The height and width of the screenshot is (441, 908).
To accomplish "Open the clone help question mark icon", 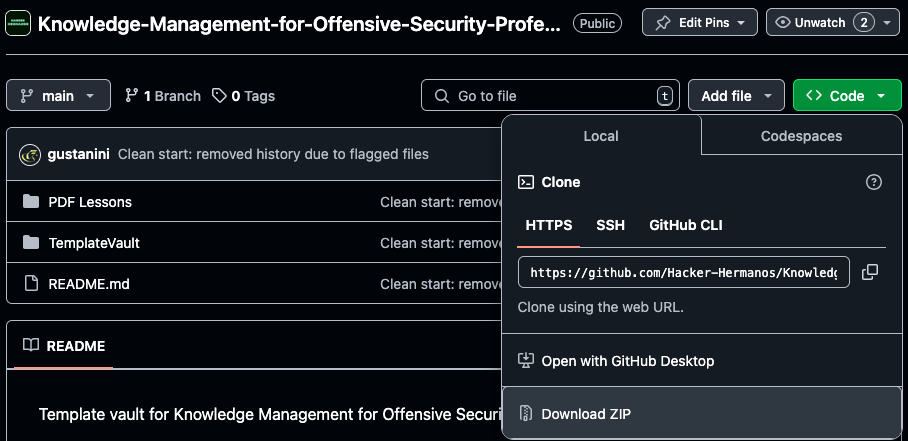I will click(x=873, y=182).
